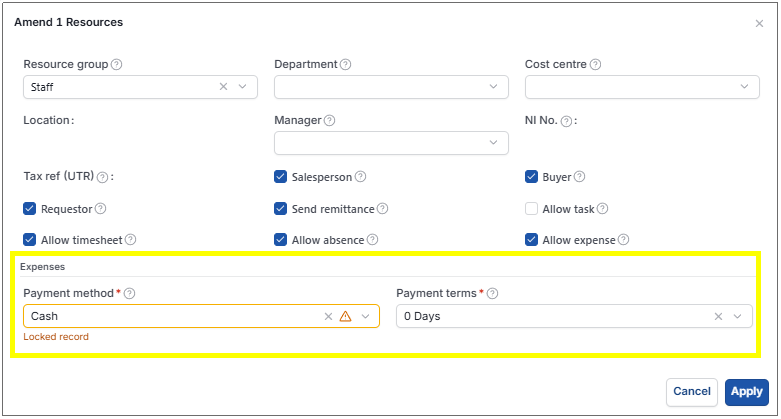Expand the Cost centre dropdown
The height and width of the screenshot is (419, 781).
tap(642, 87)
